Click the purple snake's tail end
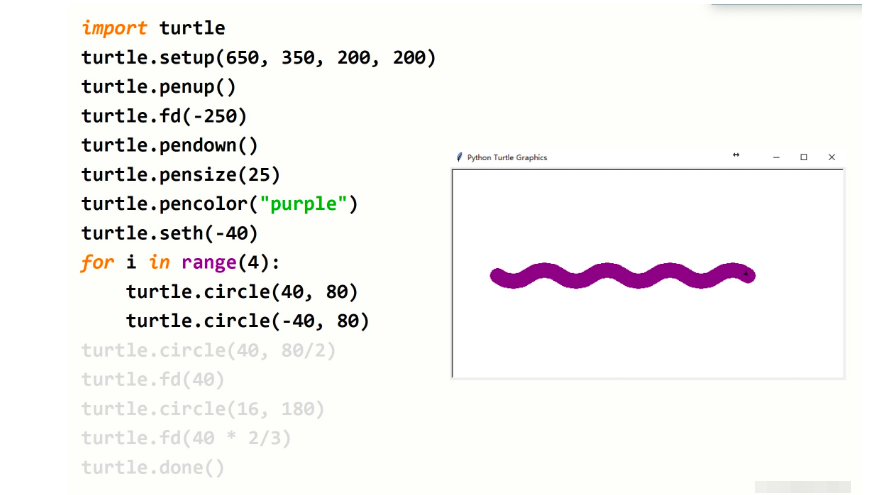This screenshot has height=495, width=886. [x=497, y=276]
